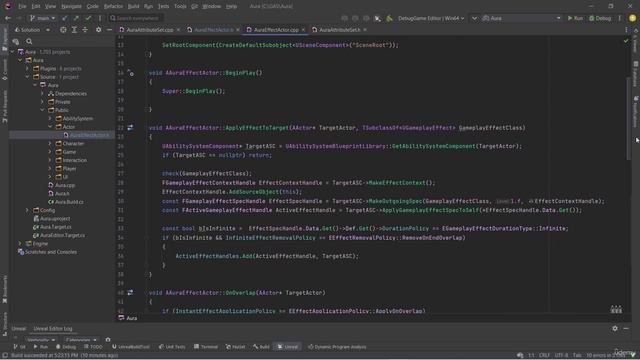Click the search magnifier in Solution panel
640x360 pixels.
29,41
